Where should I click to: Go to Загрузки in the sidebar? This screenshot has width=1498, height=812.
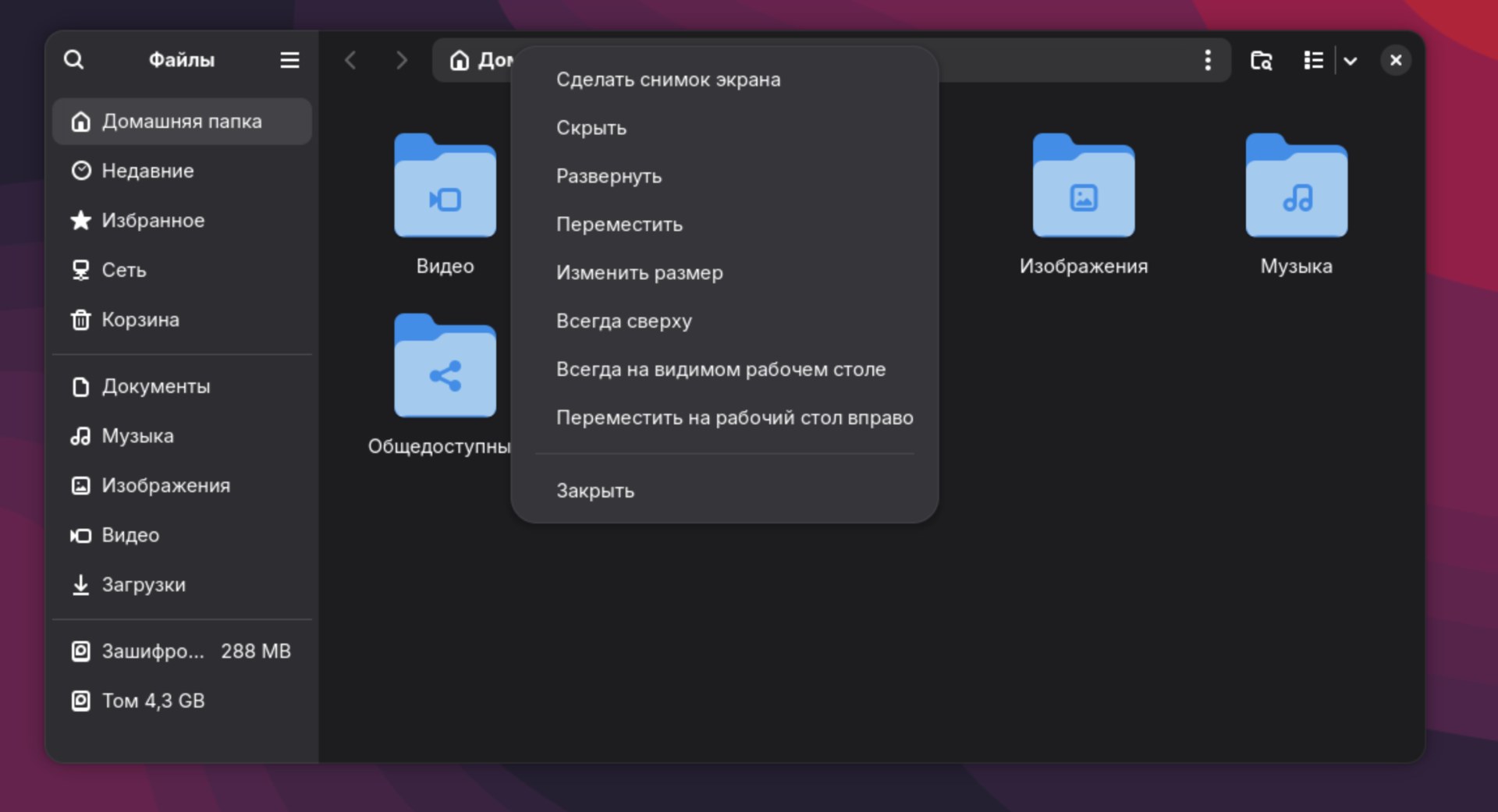click(144, 585)
